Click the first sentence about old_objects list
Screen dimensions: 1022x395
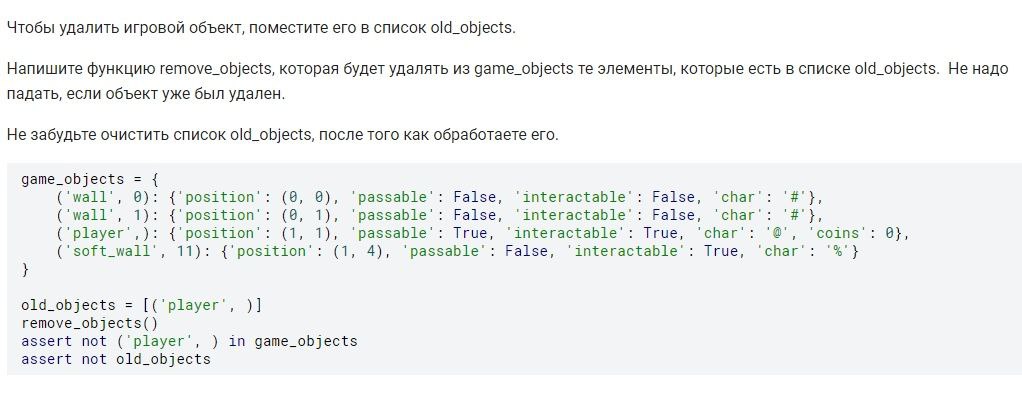click(261, 29)
